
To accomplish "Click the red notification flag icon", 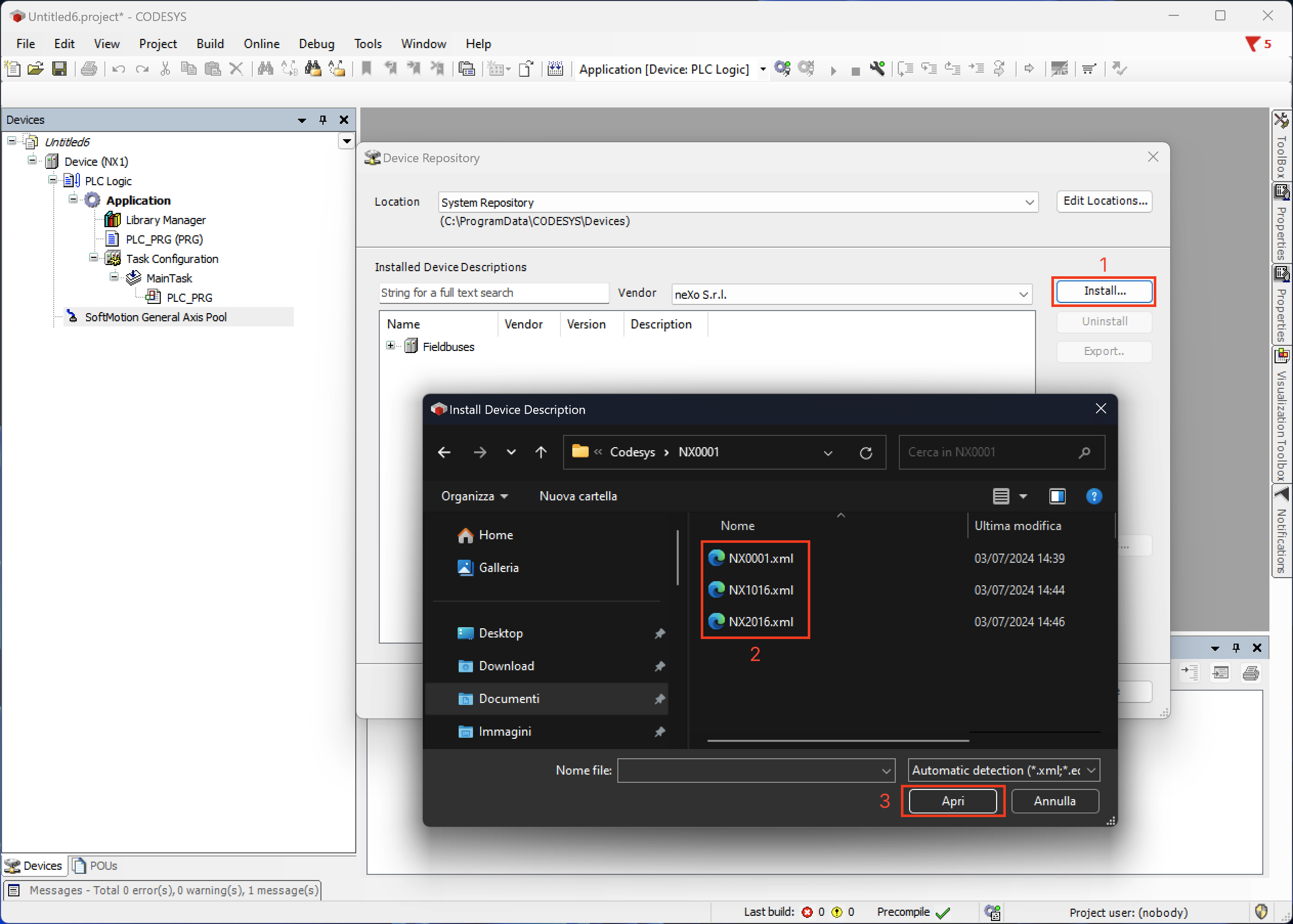I will point(1252,44).
